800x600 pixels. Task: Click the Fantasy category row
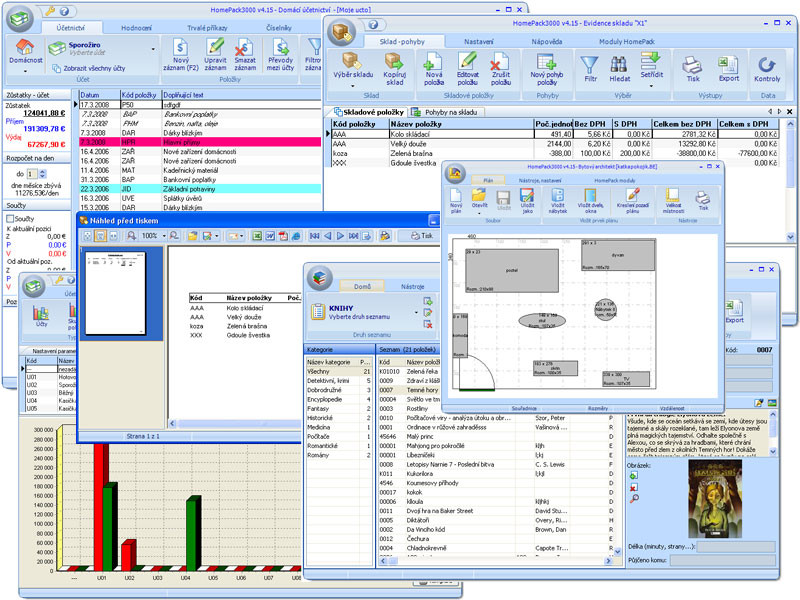tap(339, 409)
